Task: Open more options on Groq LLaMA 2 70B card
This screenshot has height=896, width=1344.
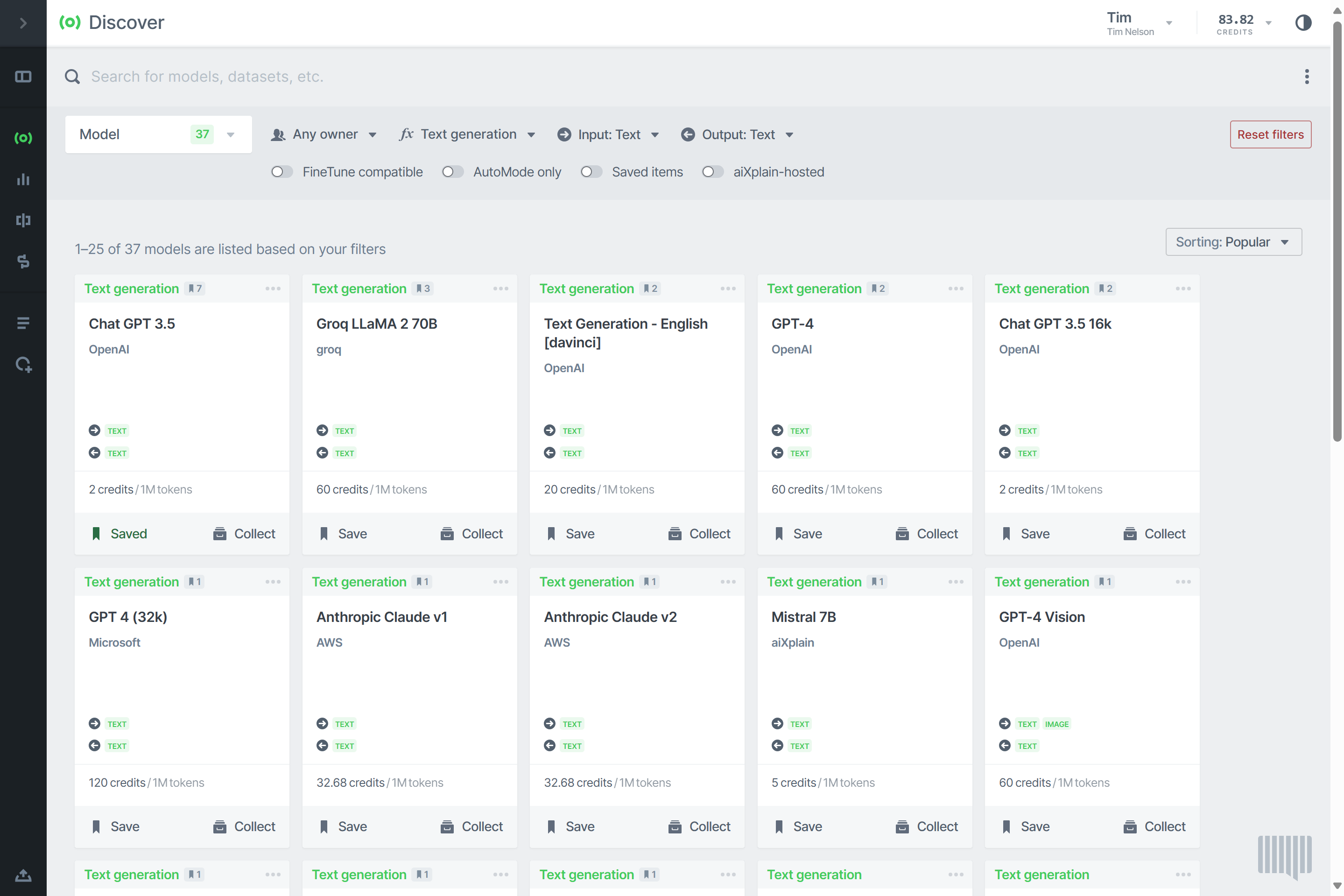Action: (500, 289)
